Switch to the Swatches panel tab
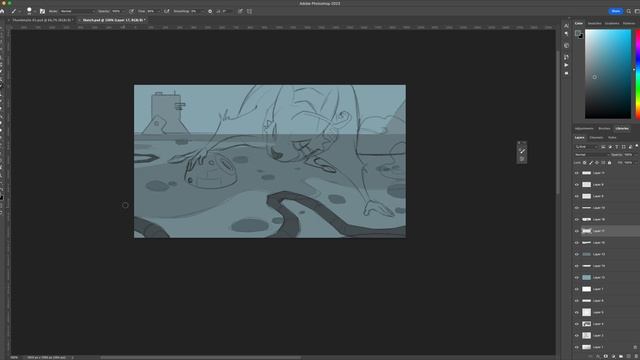The height and width of the screenshot is (360, 640). 595,23
